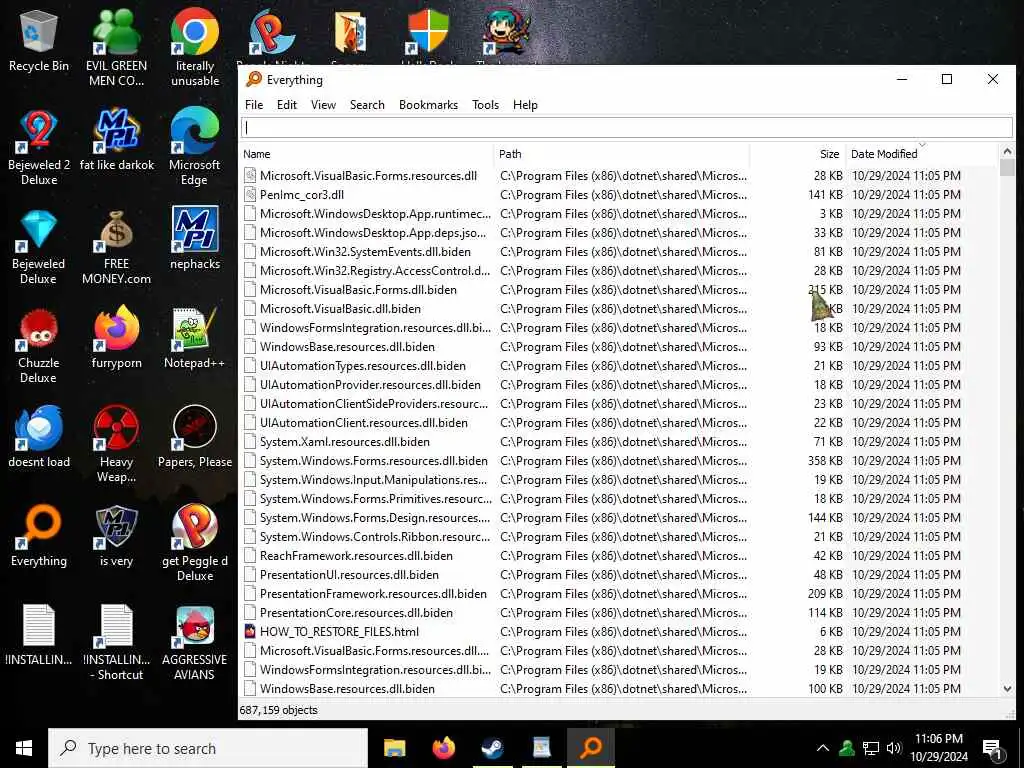Click the Everything icon on the taskbar
The height and width of the screenshot is (768, 1024).
[590, 748]
